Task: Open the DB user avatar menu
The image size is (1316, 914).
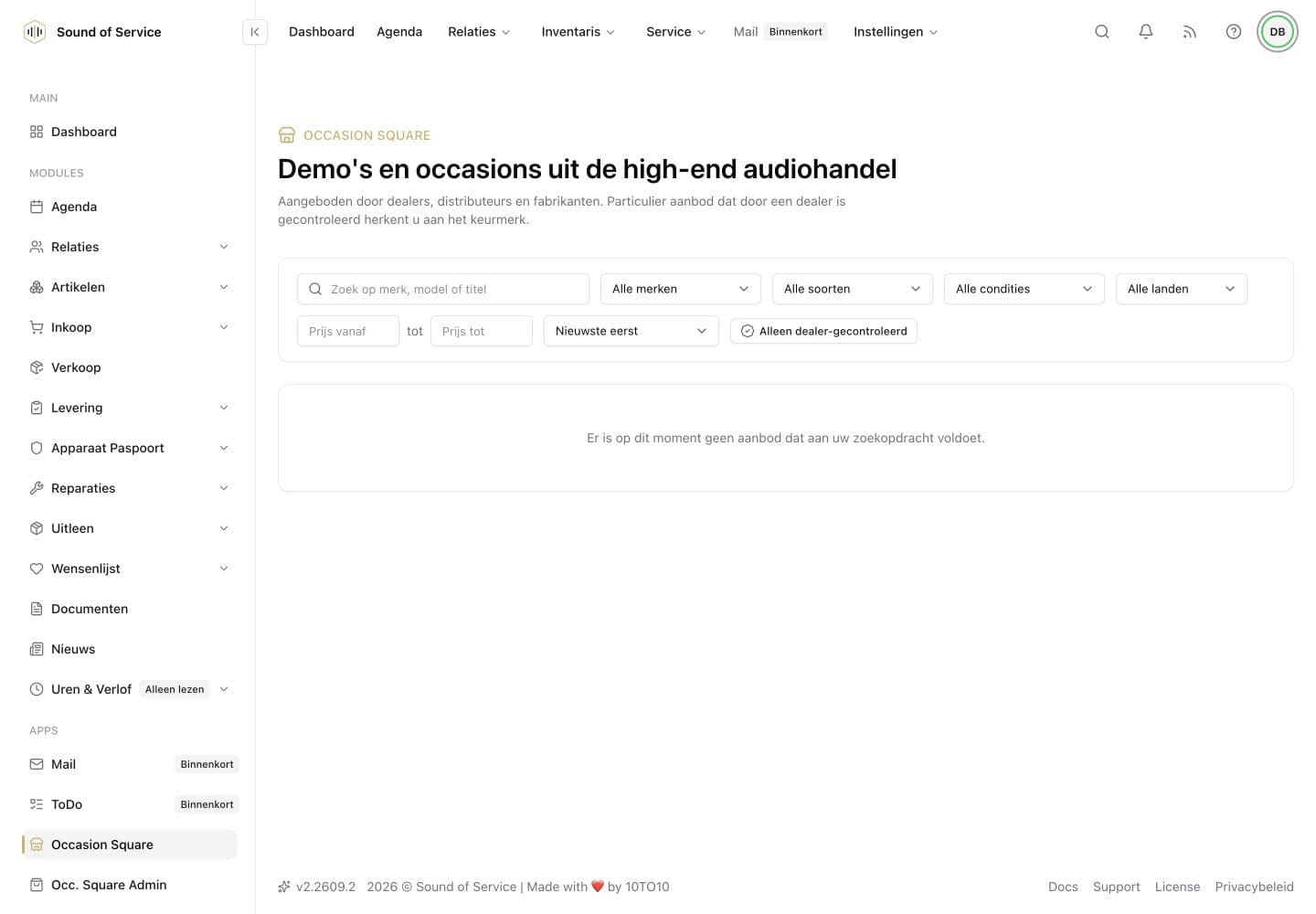Action: click(1278, 32)
